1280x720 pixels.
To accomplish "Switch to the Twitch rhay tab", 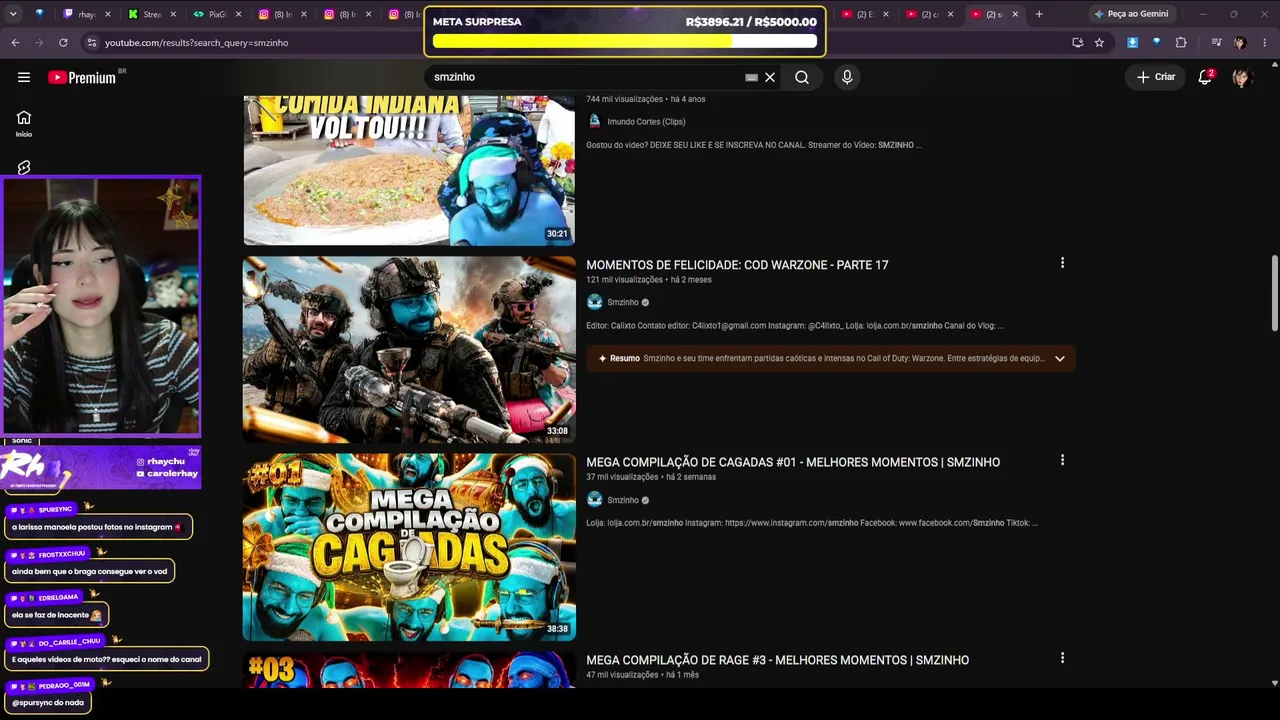I will click(x=86, y=14).
